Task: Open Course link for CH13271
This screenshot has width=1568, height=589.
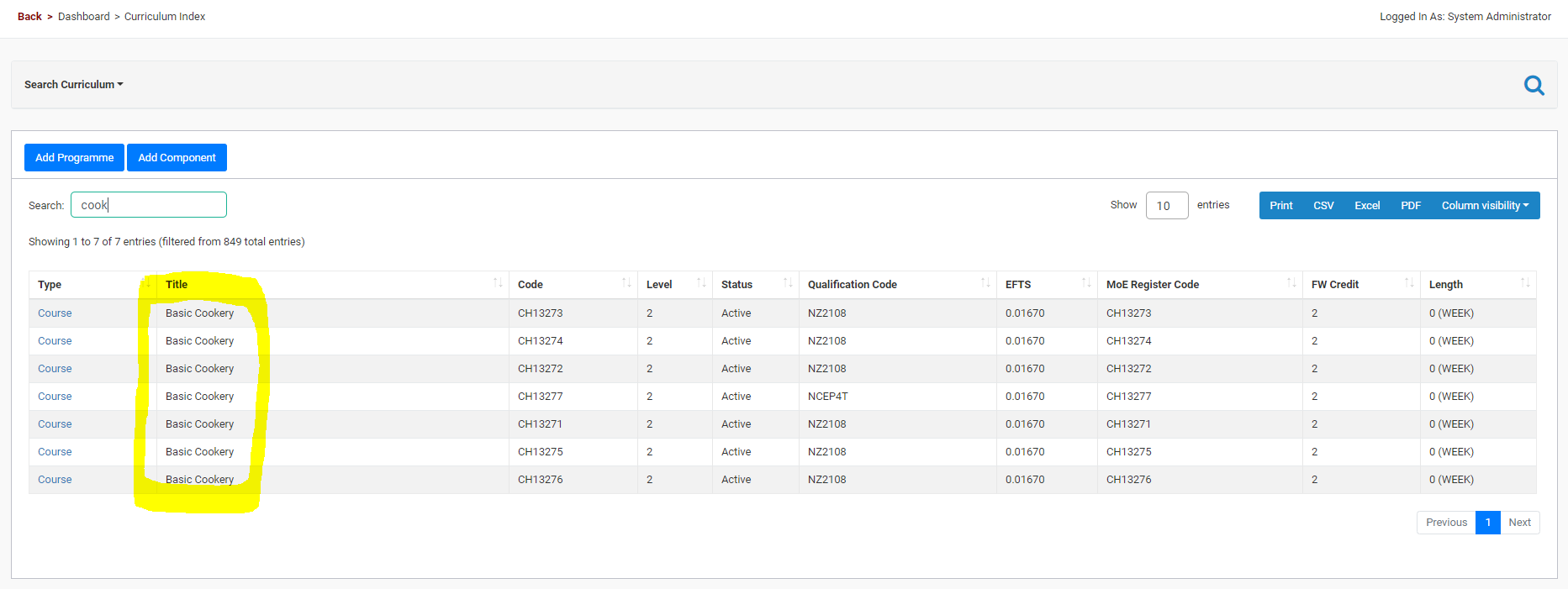Action: [x=55, y=424]
